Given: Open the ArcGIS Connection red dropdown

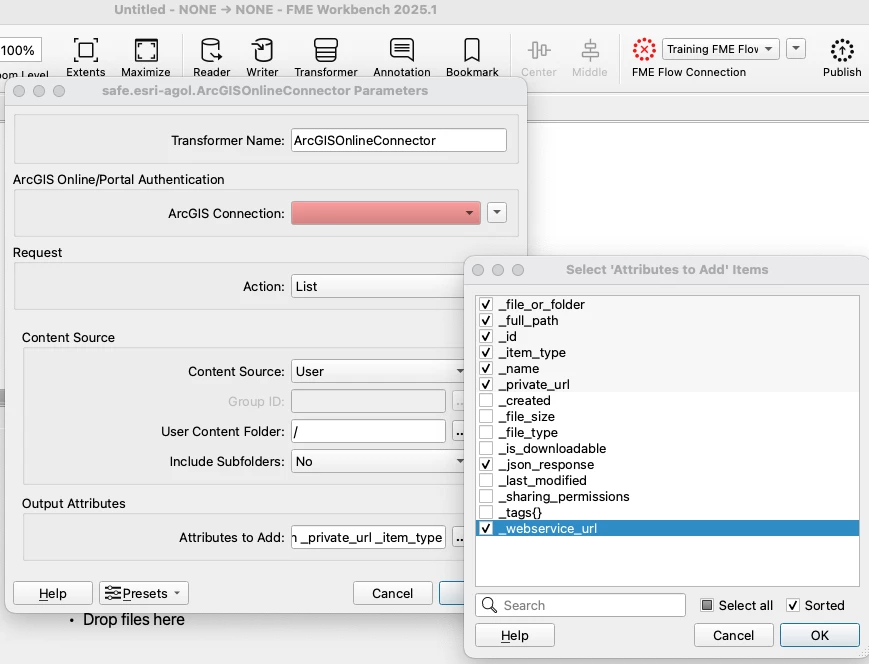Looking at the screenshot, I should [386, 213].
